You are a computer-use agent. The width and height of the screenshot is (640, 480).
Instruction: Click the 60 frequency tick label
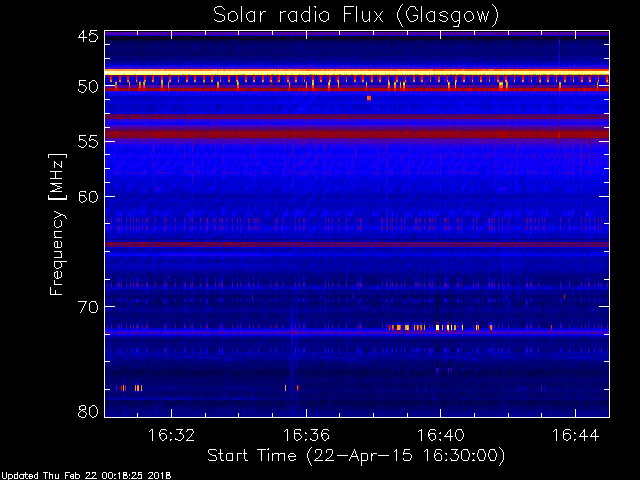[88, 197]
